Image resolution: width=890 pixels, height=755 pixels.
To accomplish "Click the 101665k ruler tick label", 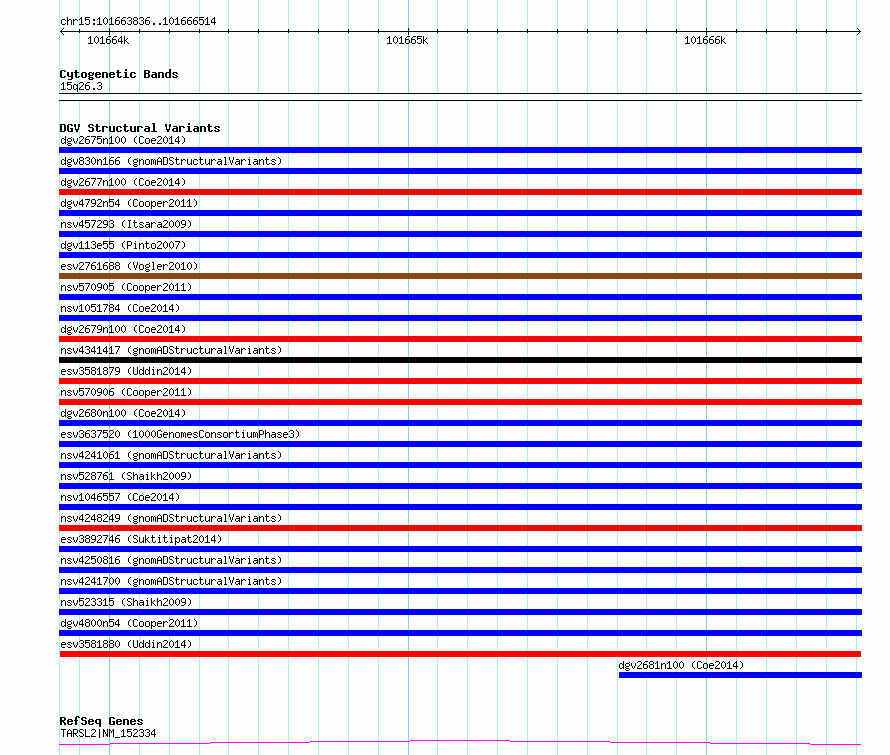I will tap(407, 40).
